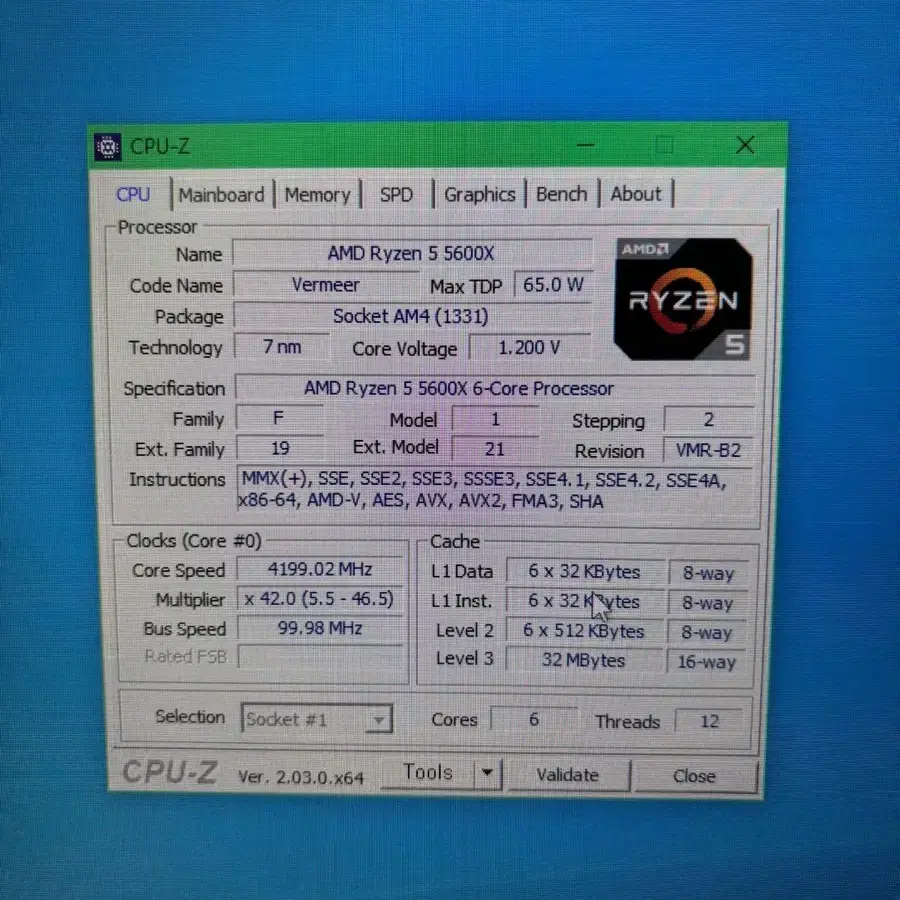
Task: Click the Level 3 value 32 MBytes
Action: 584,660
